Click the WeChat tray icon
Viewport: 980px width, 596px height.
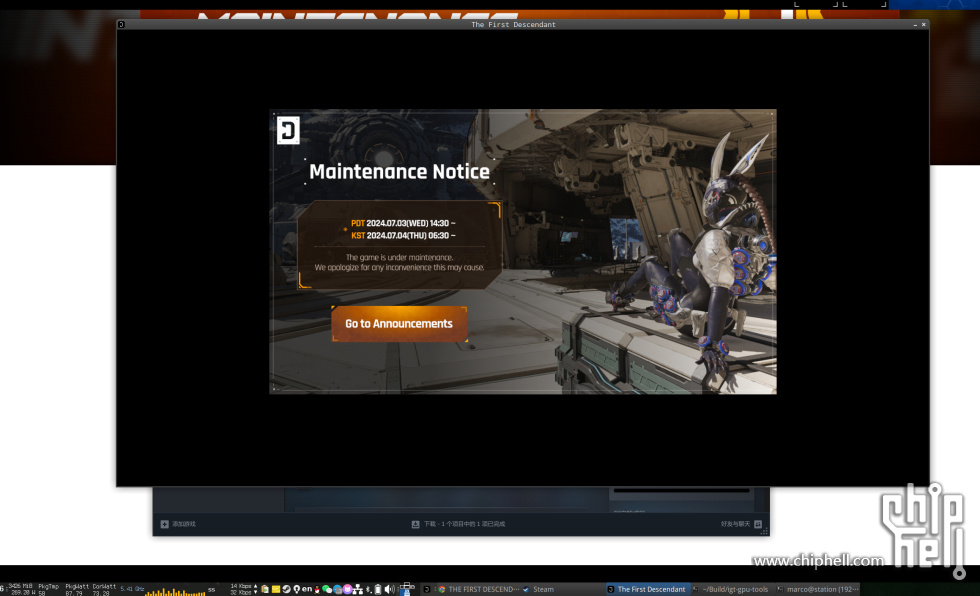point(326,589)
